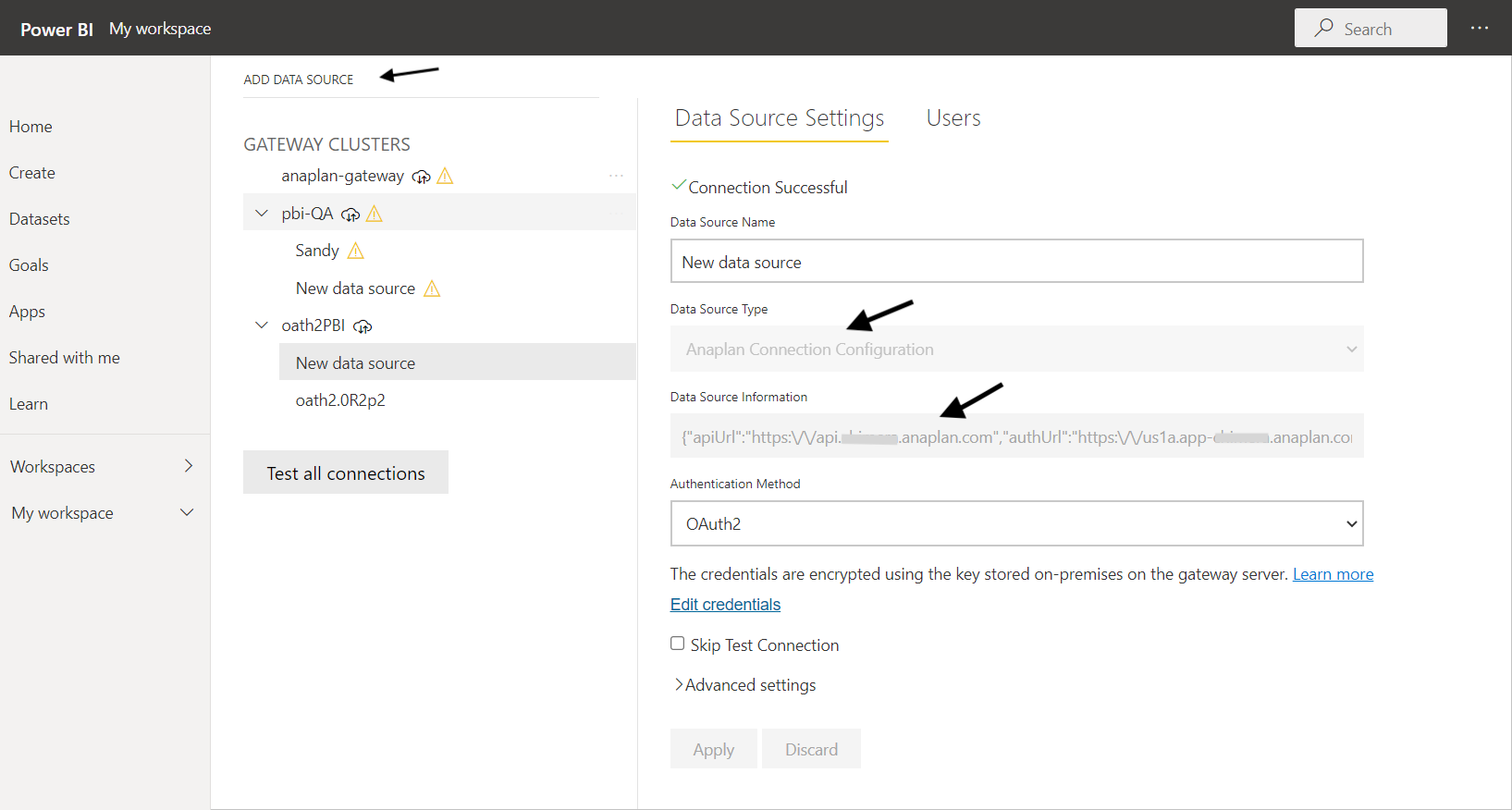Screen dimensions: 1512x810
Task: Open the ellipsis menu in top bar
Action: point(1480,29)
